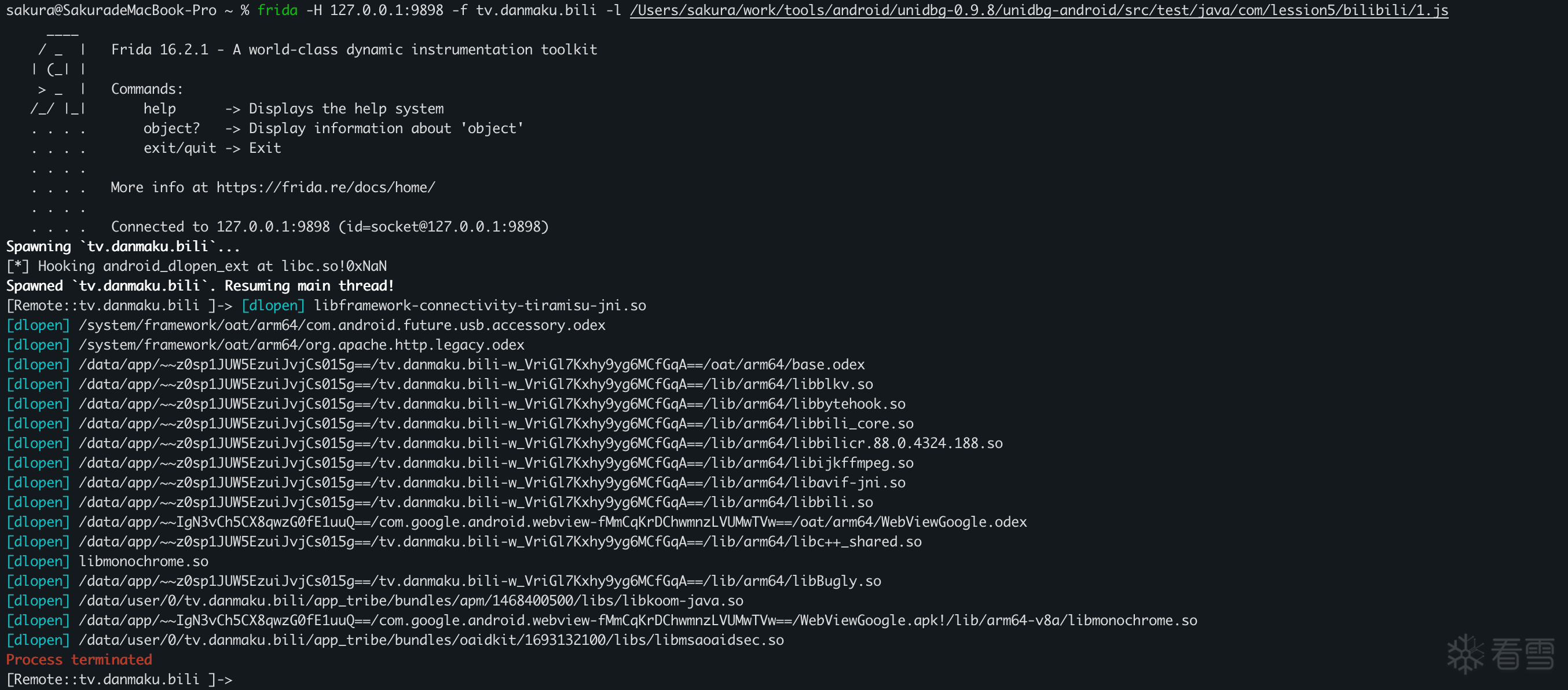
Task: Click the bold Spawning tv.danmaku.bili line
Action: tap(123, 247)
